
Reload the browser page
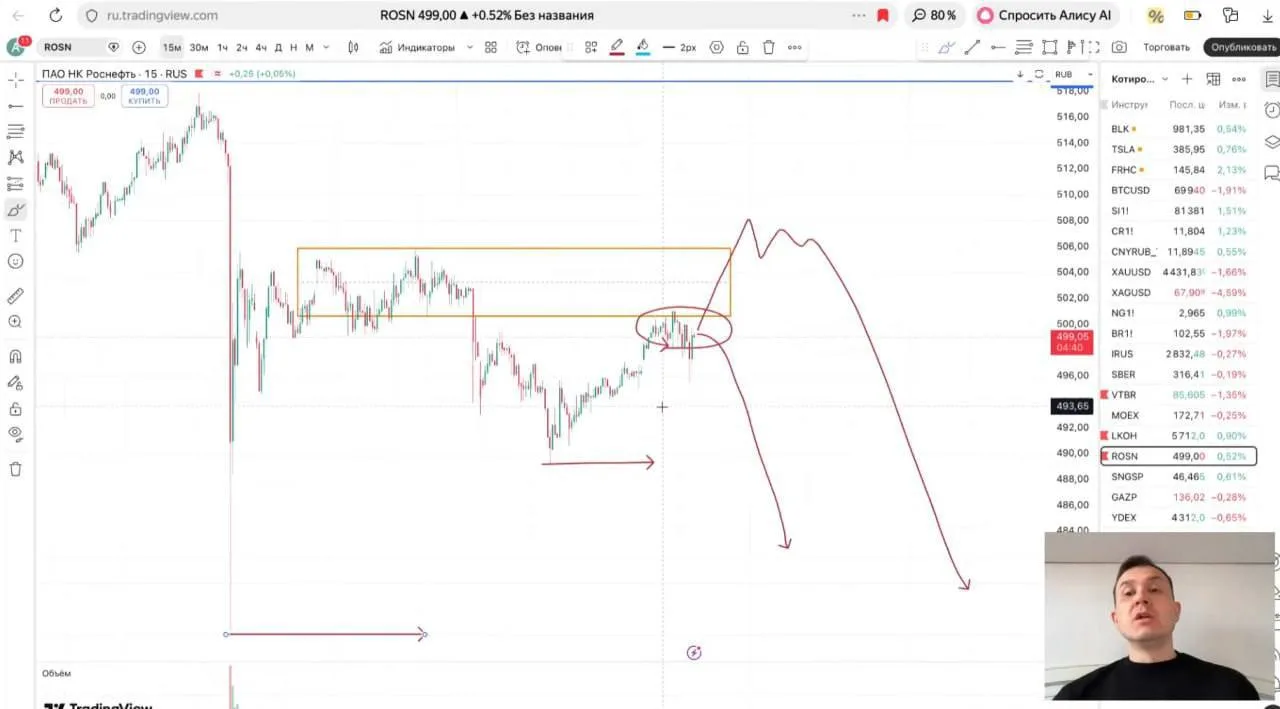(x=55, y=16)
